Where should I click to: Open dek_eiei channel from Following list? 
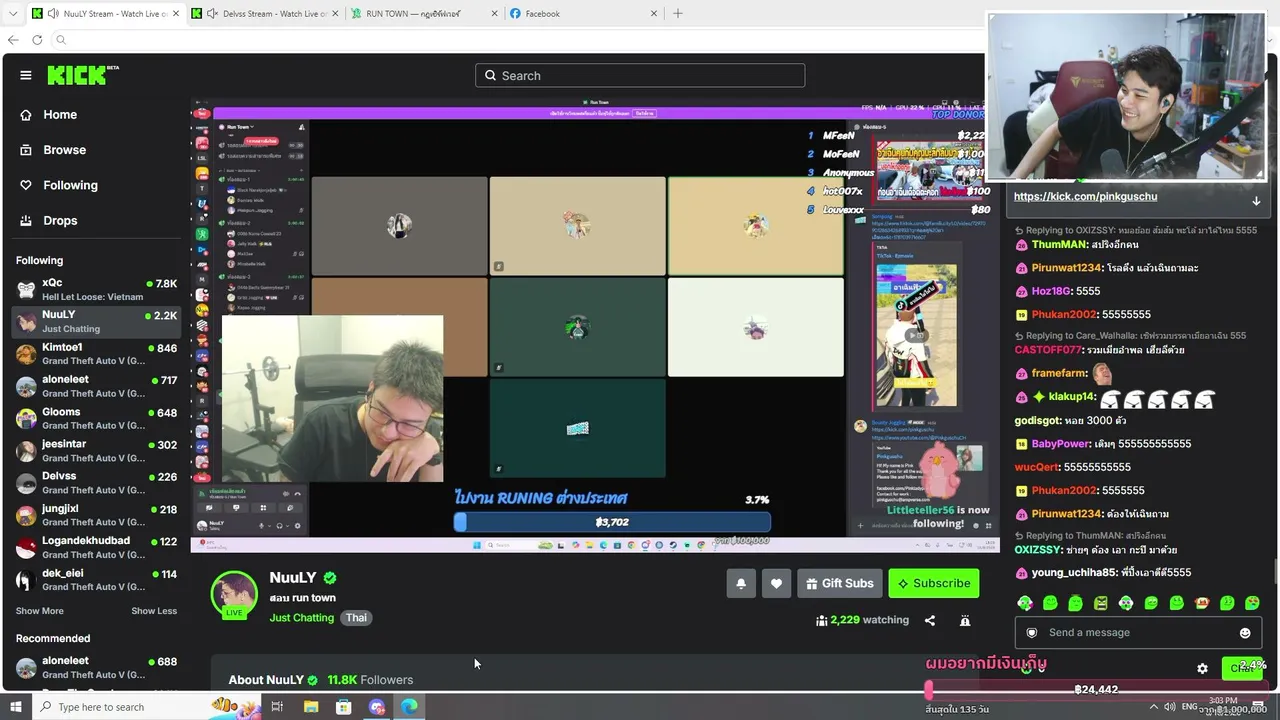[96, 580]
